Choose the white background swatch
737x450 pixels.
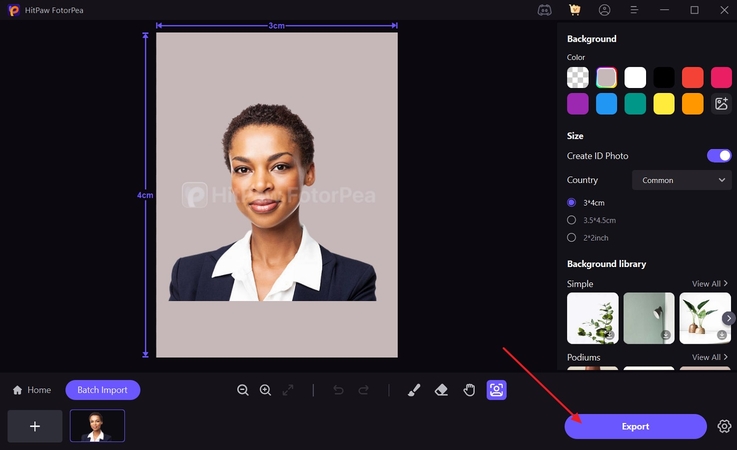click(x=635, y=78)
